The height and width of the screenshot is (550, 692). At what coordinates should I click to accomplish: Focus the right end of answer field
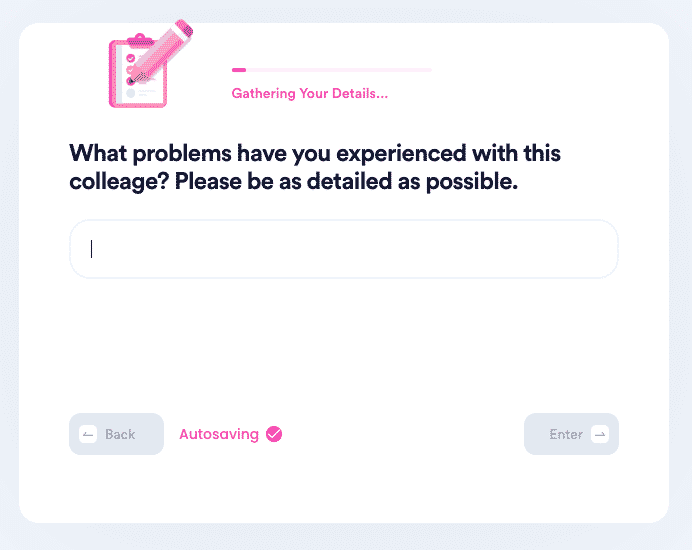click(x=600, y=249)
